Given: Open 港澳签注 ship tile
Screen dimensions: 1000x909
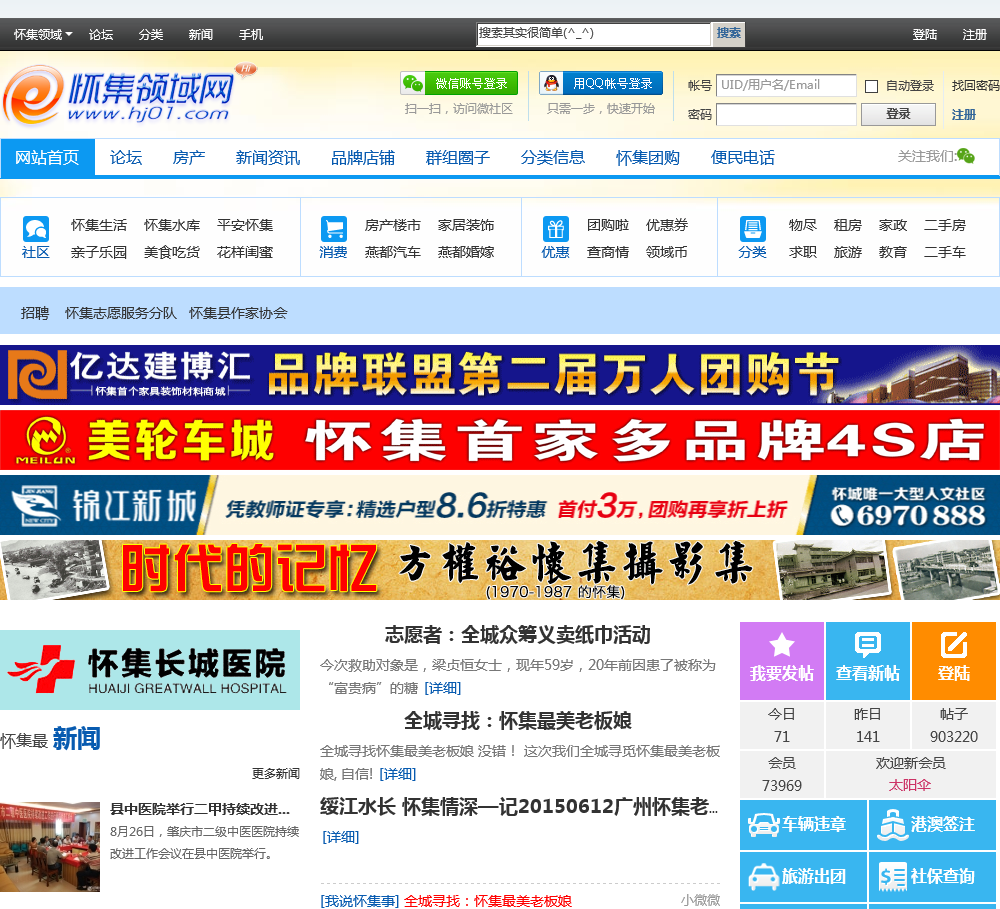Looking at the screenshot, I should [932, 825].
